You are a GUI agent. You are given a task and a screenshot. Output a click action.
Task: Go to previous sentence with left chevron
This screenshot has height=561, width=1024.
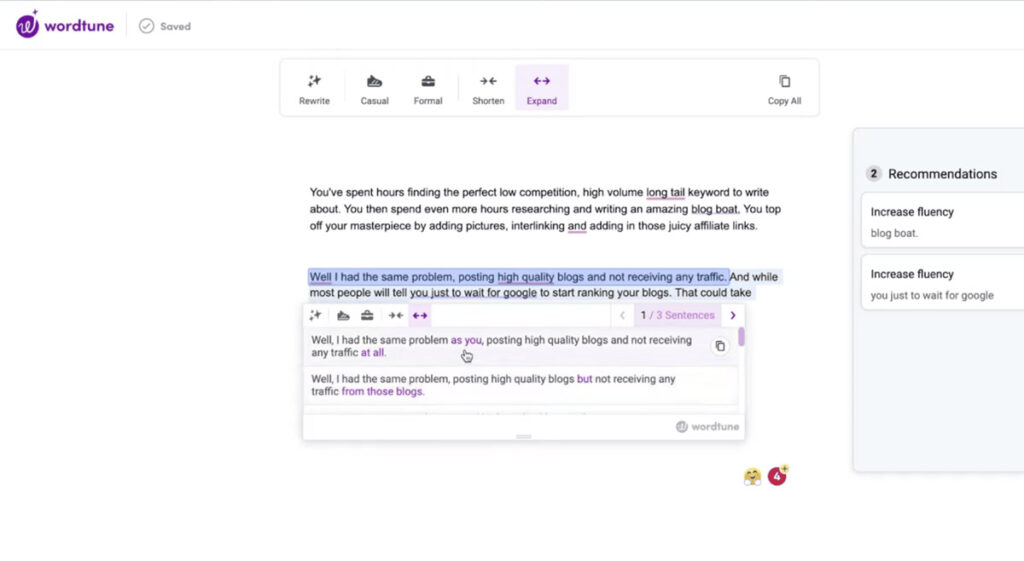[622, 315]
